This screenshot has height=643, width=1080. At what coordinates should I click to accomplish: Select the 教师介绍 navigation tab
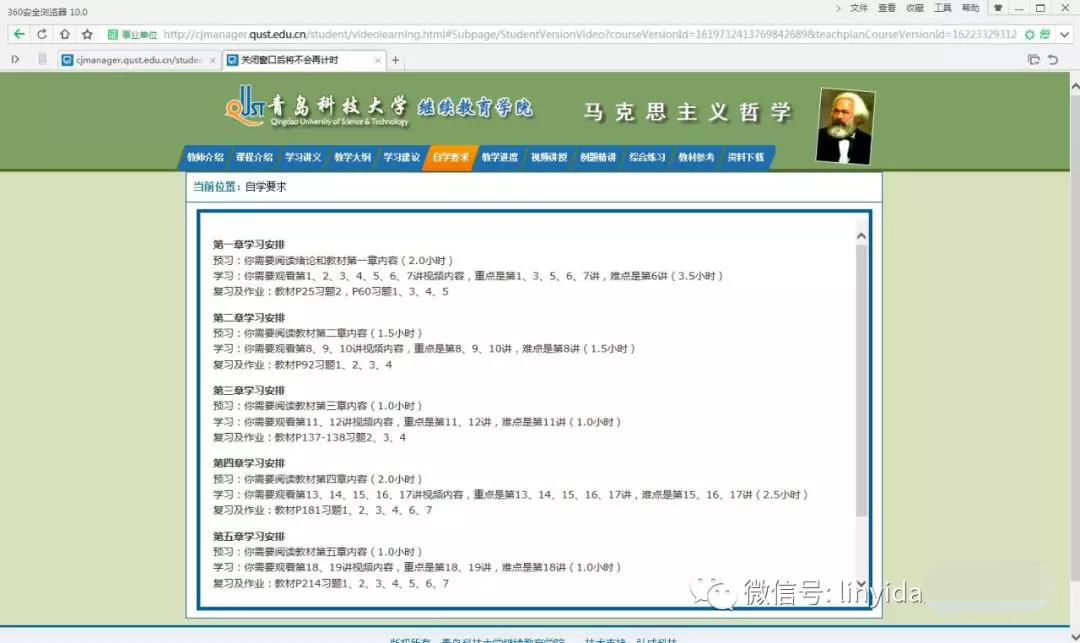205,157
